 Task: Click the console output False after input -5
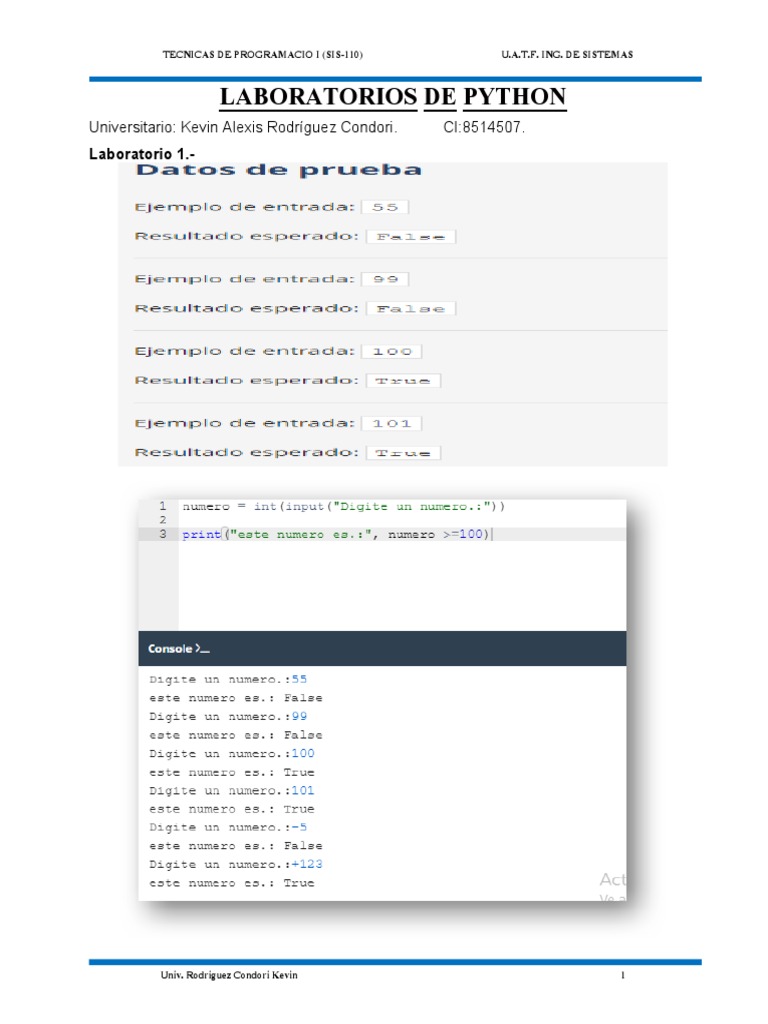click(x=303, y=846)
